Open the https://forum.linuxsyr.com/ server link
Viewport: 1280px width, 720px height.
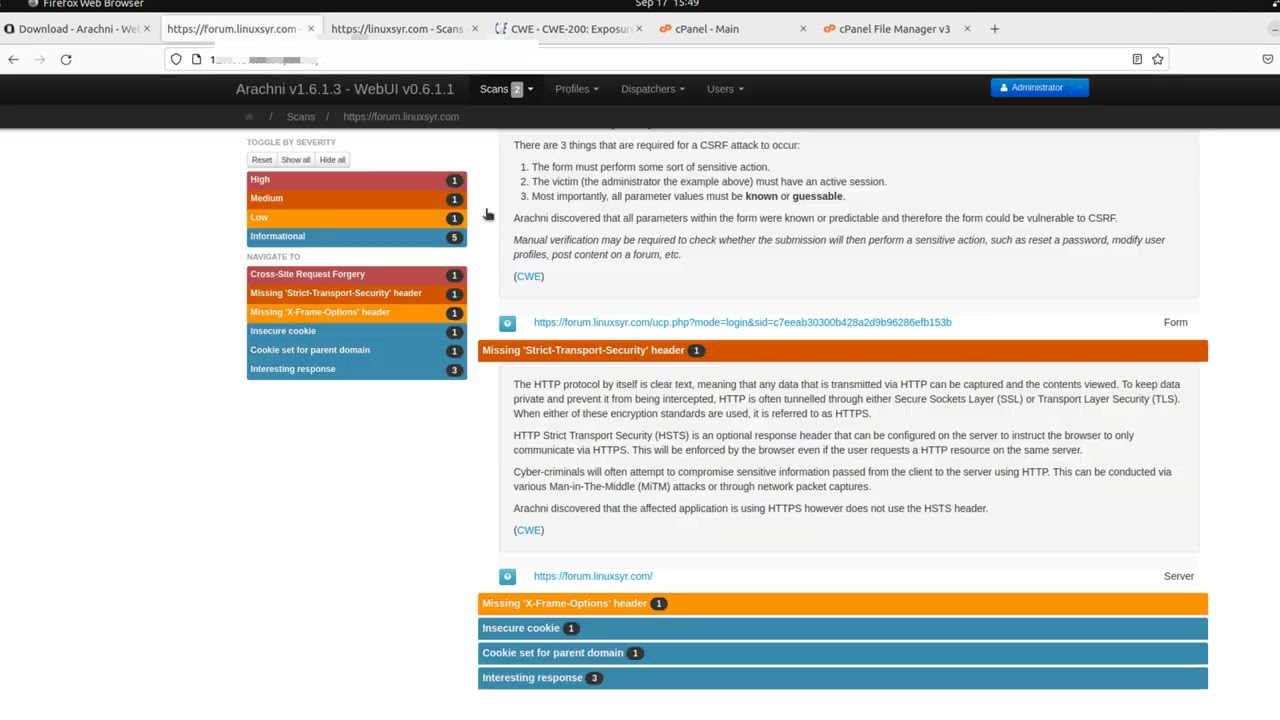[x=593, y=577]
